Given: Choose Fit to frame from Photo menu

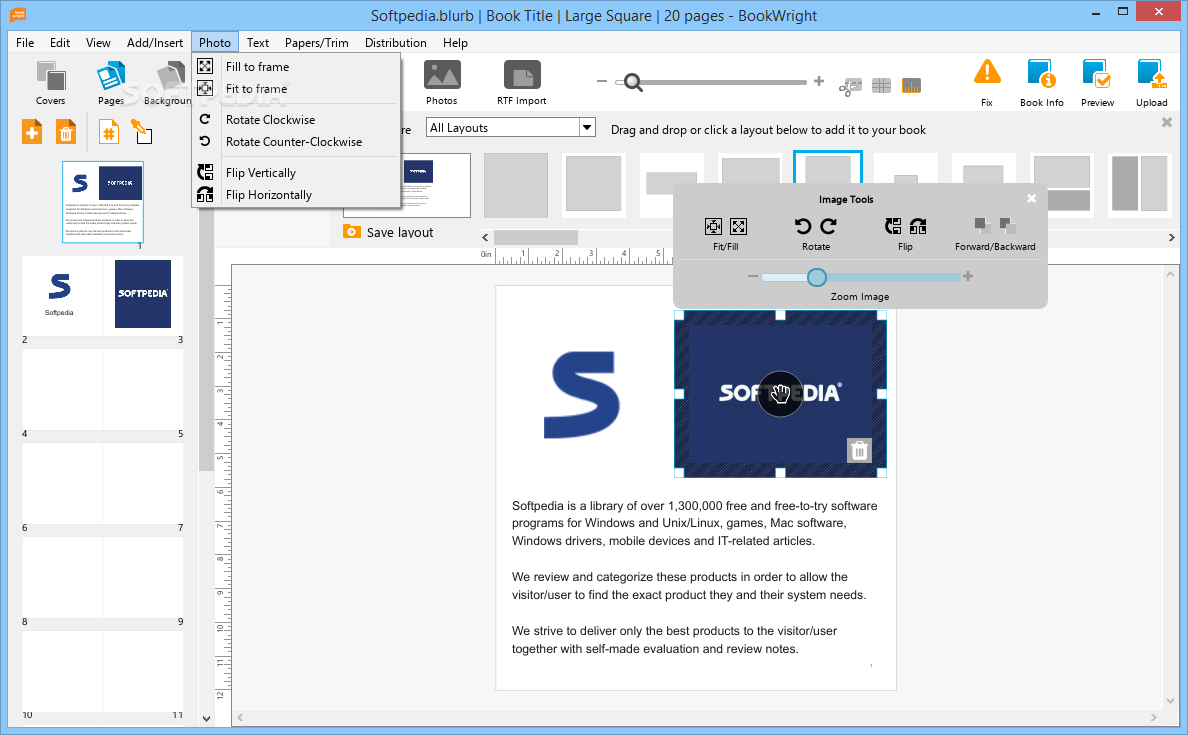Looking at the screenshot, I should [295, 89].
